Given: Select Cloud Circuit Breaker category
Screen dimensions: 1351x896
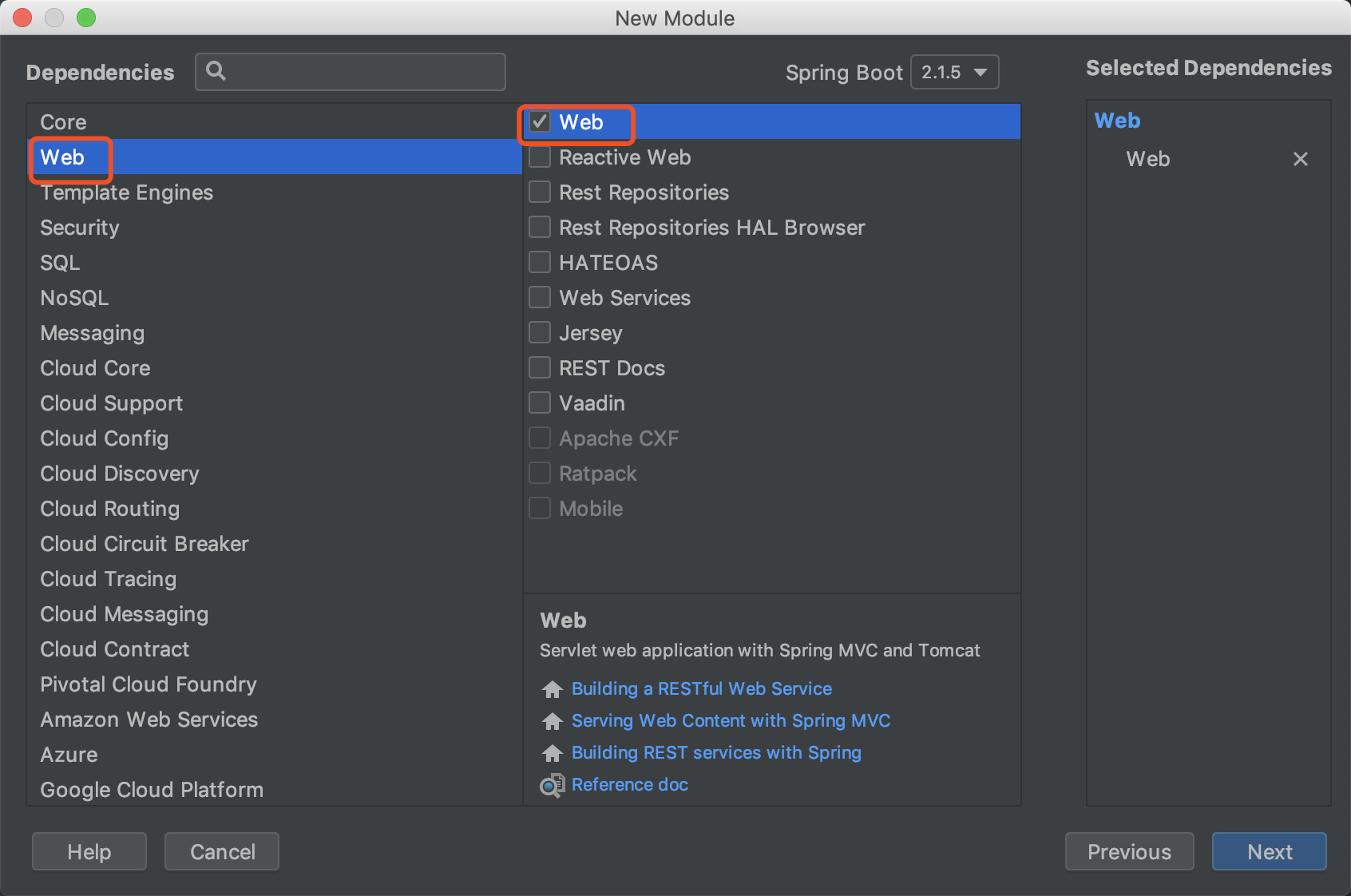Looking at the screenshot, I should coord(275,544).
